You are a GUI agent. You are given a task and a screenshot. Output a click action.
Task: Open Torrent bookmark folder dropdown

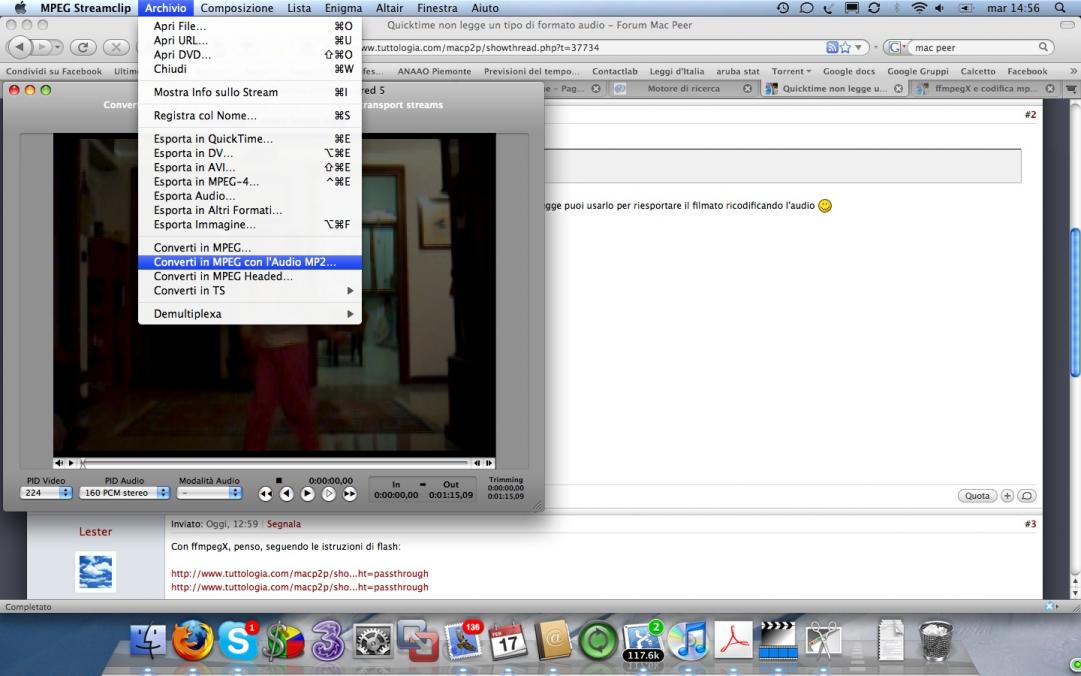coord(791,71)
